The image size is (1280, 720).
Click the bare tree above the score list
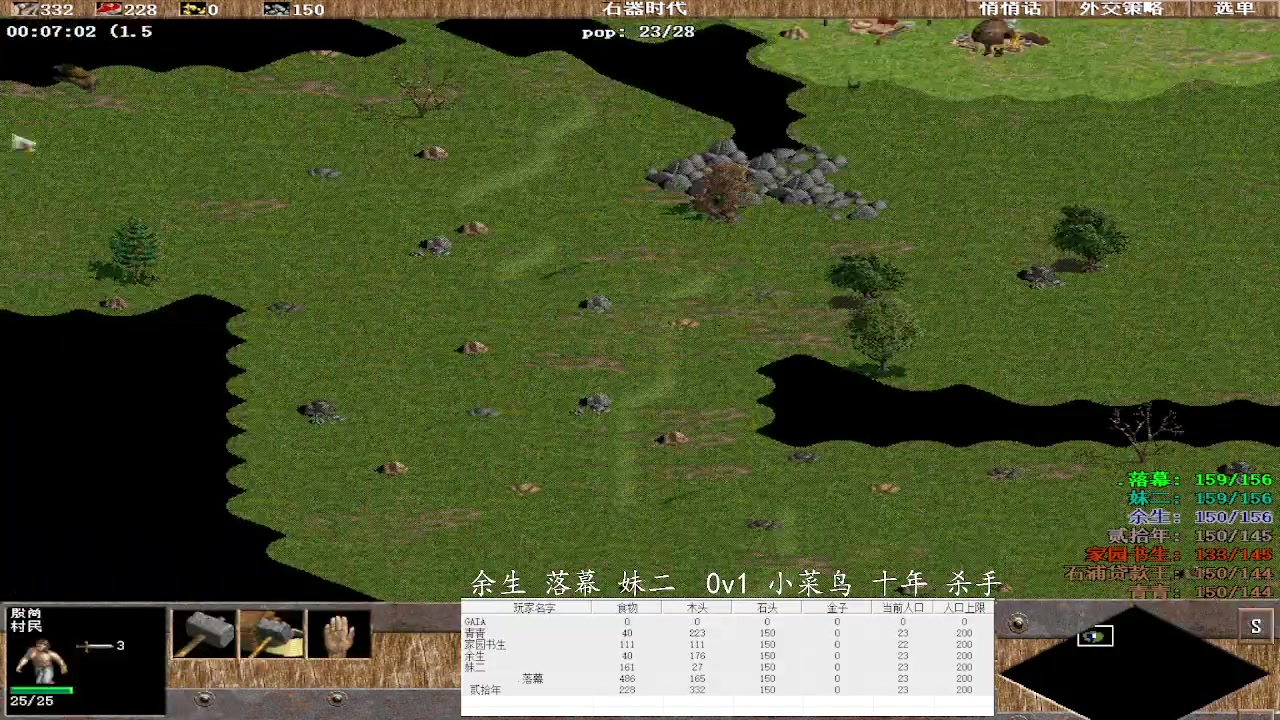tap(1146, 432)
